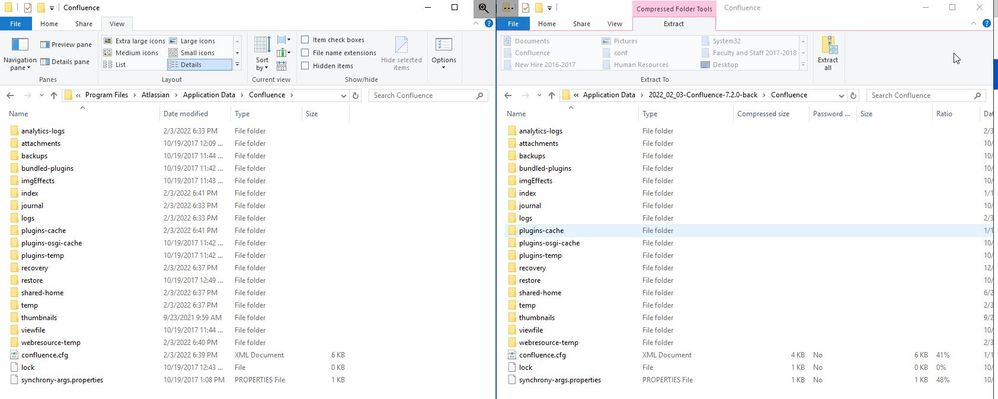998x399 pixels.
Task: Refresh the left window address bar
Action: coord(356,95)
